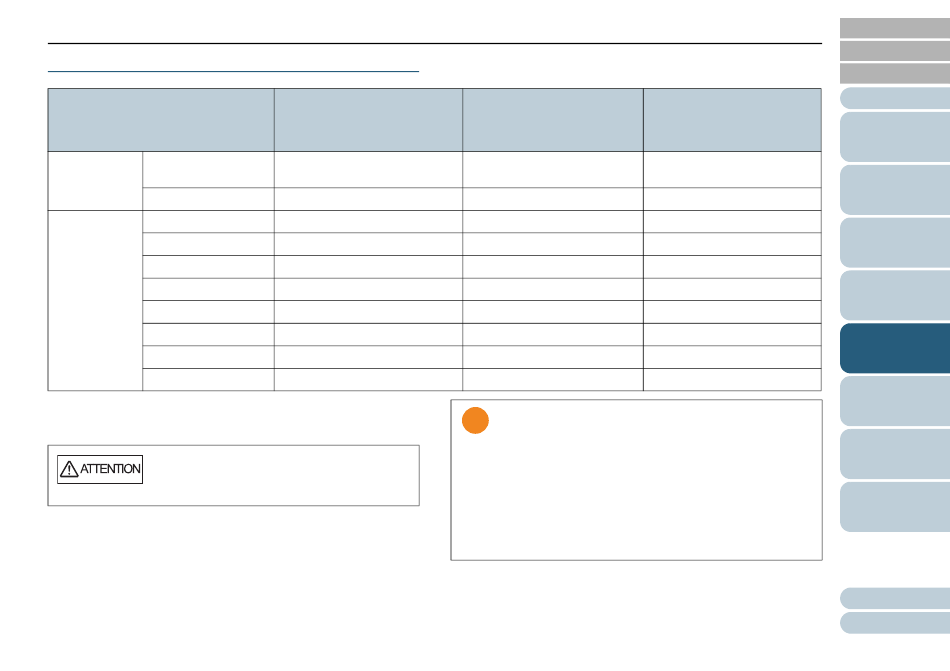Click the second shaded table header column
The height and width of the screenshot is (671, 950).
[x=368, y=120]
